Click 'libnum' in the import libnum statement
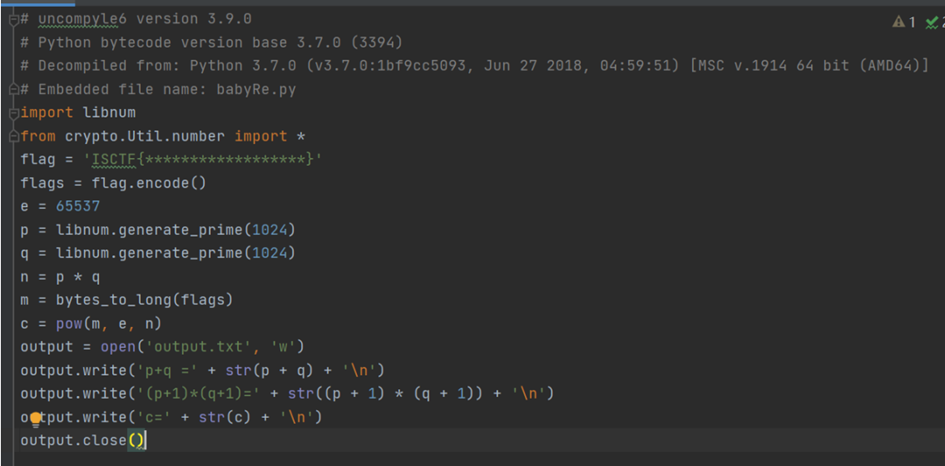Screen dimensions: 945x466 109,113
